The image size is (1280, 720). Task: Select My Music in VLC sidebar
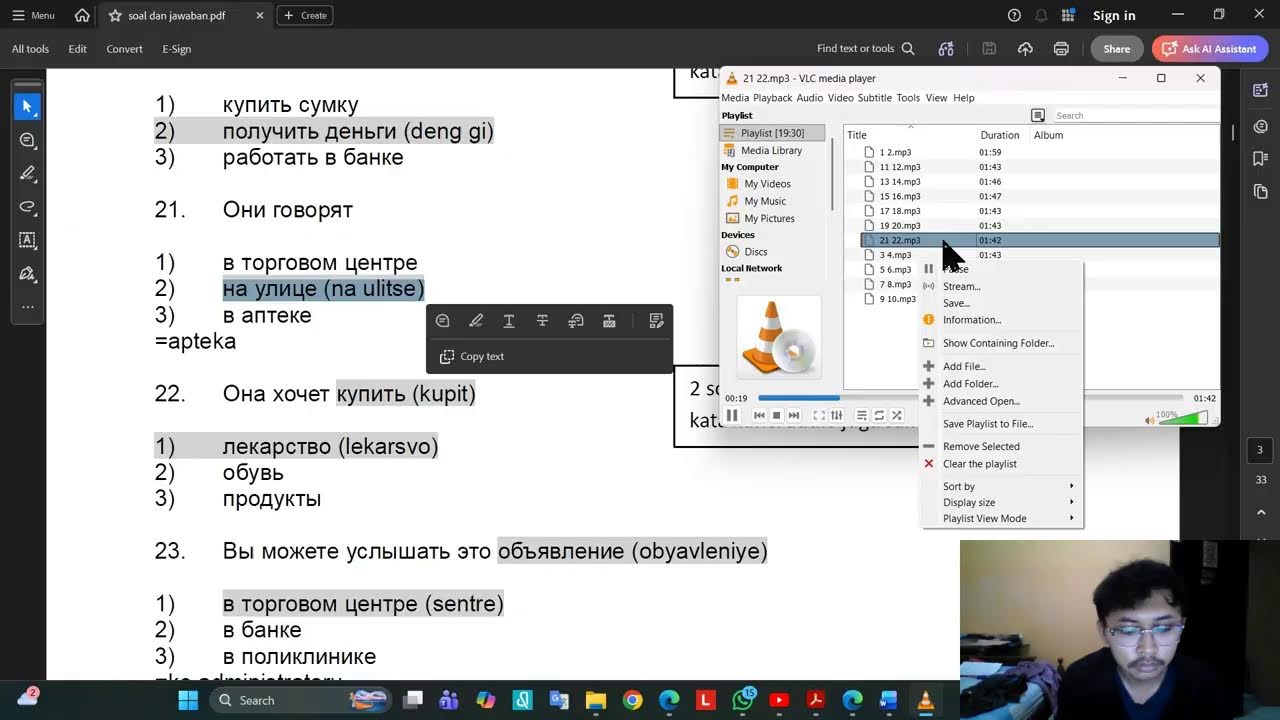[x=765, y=201]
